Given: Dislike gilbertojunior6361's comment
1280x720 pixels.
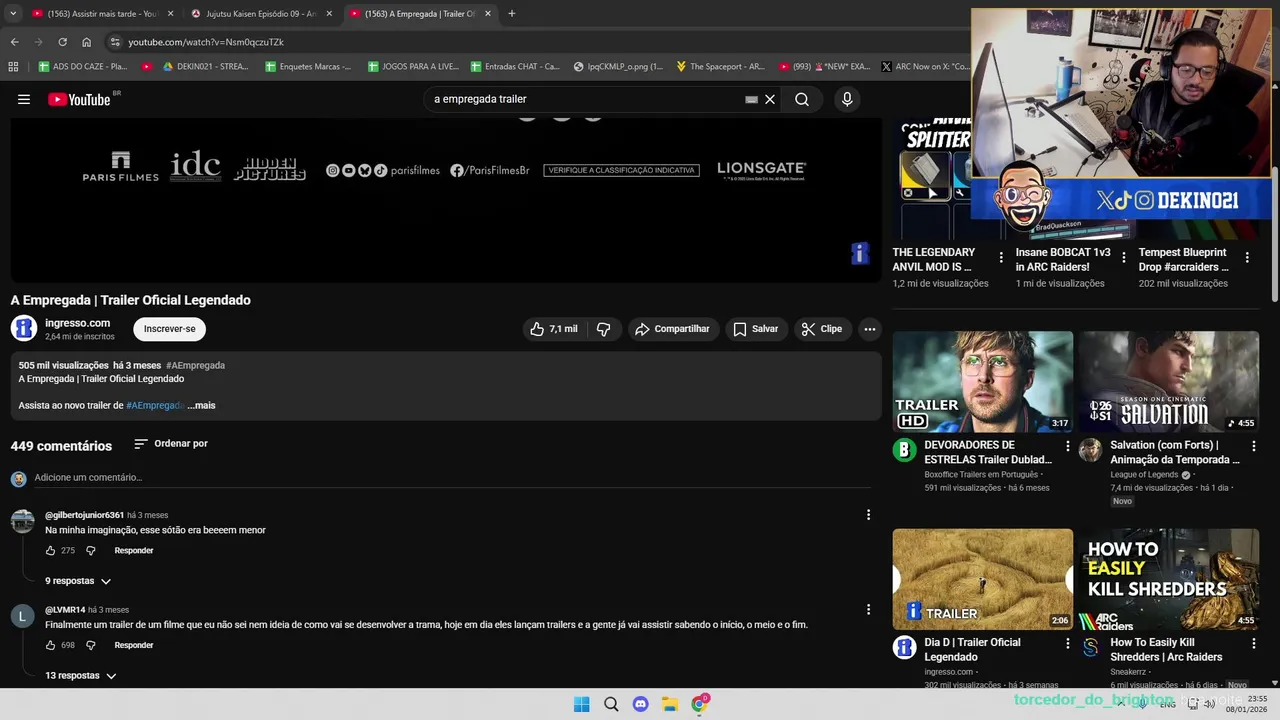Looking at the screenshot, I should click(90, 550).
